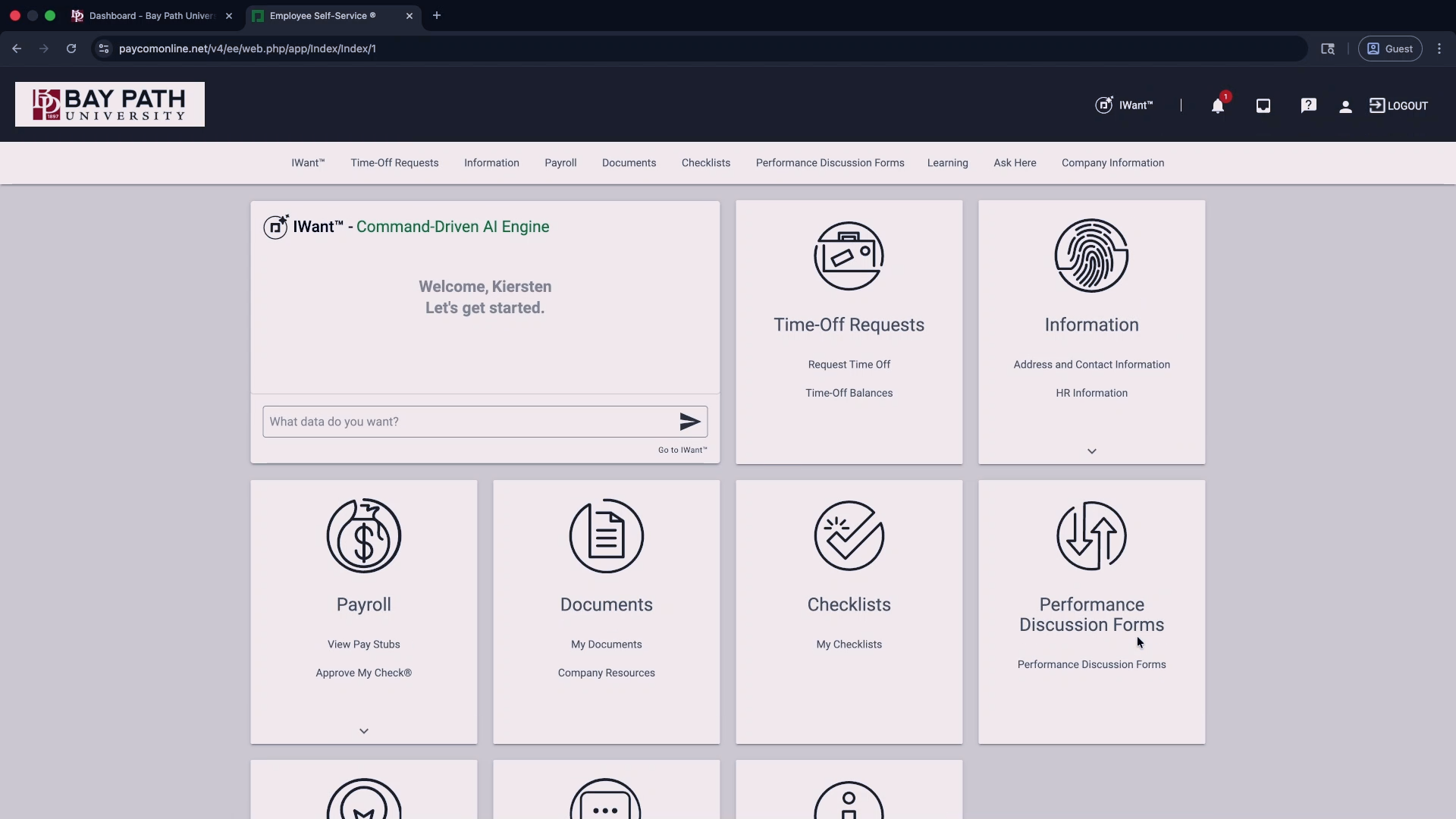The width and height of the screenshot is (1456, 819).
Task: Switch to Dashboard - Bay Path University tab
Action: (x=152, y=16)
